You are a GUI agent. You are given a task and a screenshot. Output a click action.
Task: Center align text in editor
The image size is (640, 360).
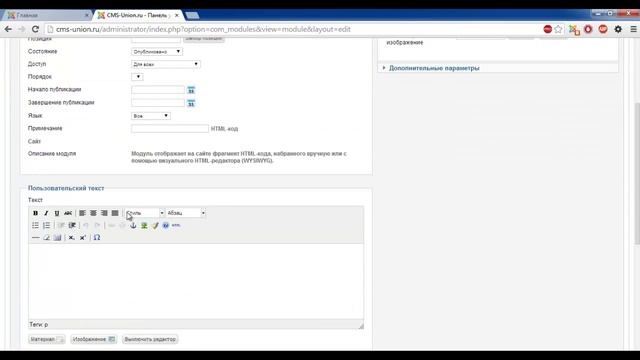[x=93, y=213]
